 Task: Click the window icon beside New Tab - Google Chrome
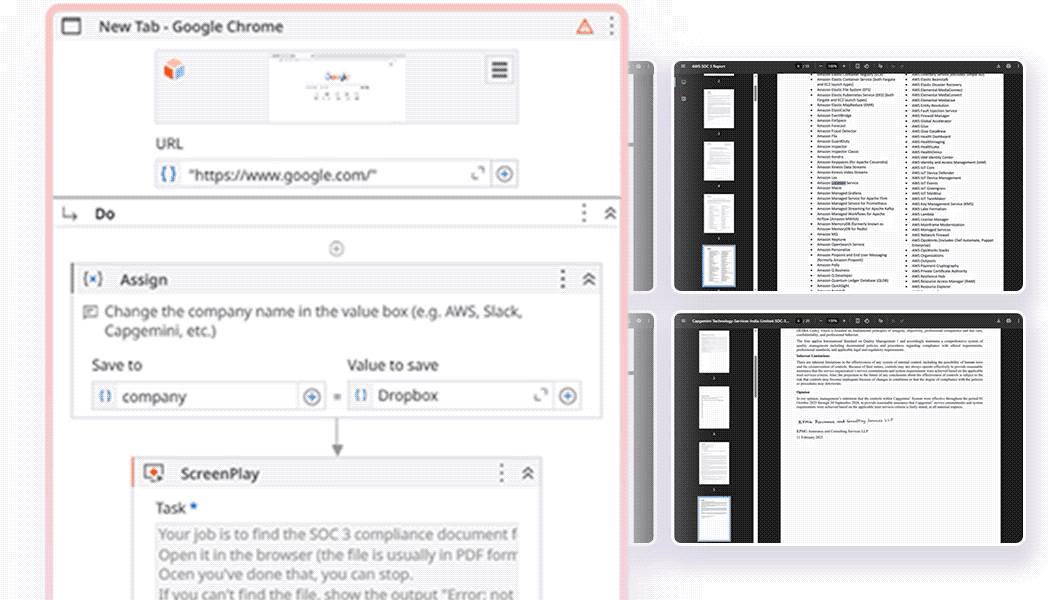(72, 26)
